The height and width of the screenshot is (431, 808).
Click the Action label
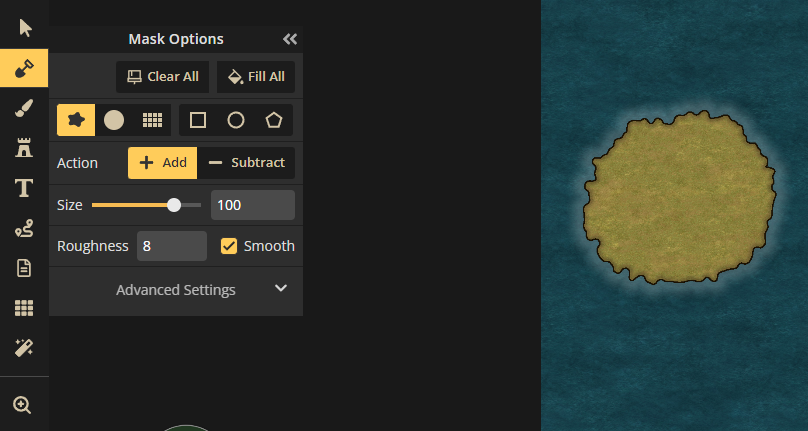[x=77, y=163]
